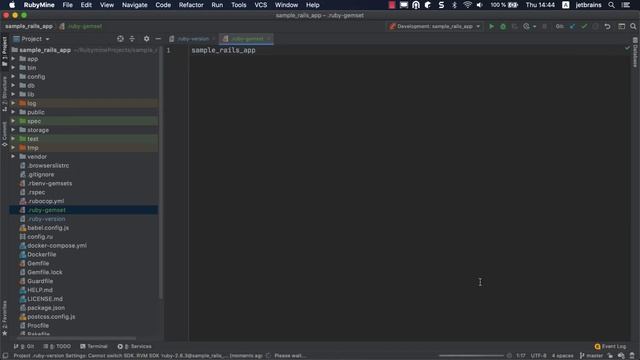Run the Development configuration with the green play icon

(x=491, y=27)
